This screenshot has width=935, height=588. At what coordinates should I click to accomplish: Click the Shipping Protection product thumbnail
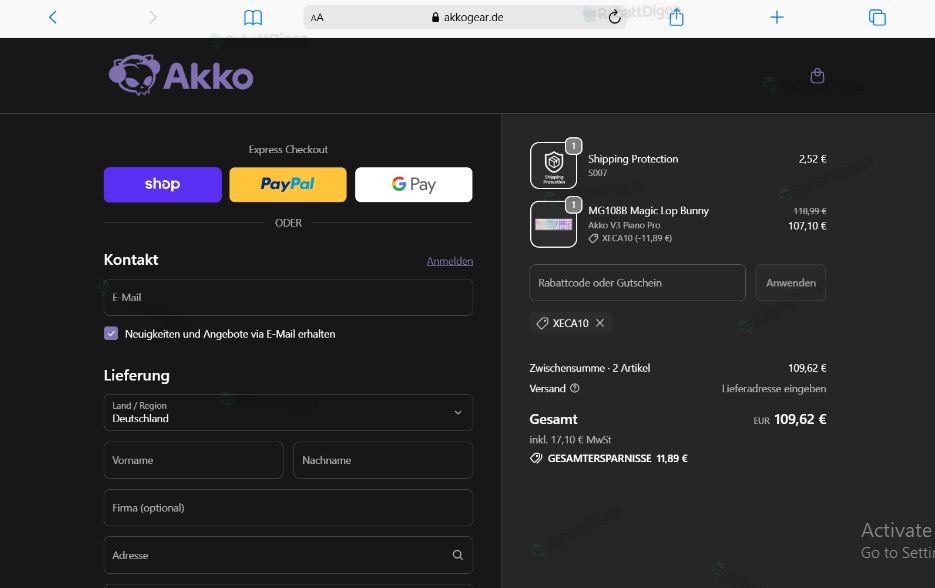(x=553, y=165)
